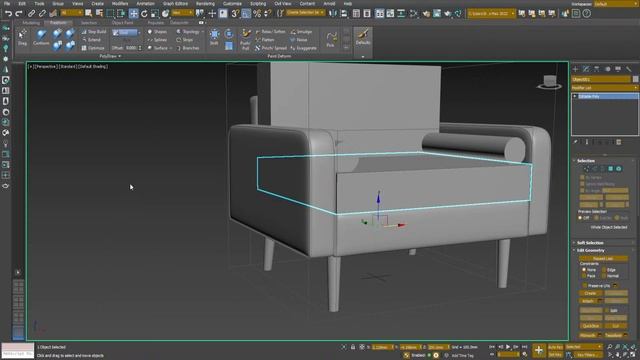Image resolution: width=640 pixels, height=360 pixels.
Task: Click Remove modifier trash icon
Action: (618, 142)
